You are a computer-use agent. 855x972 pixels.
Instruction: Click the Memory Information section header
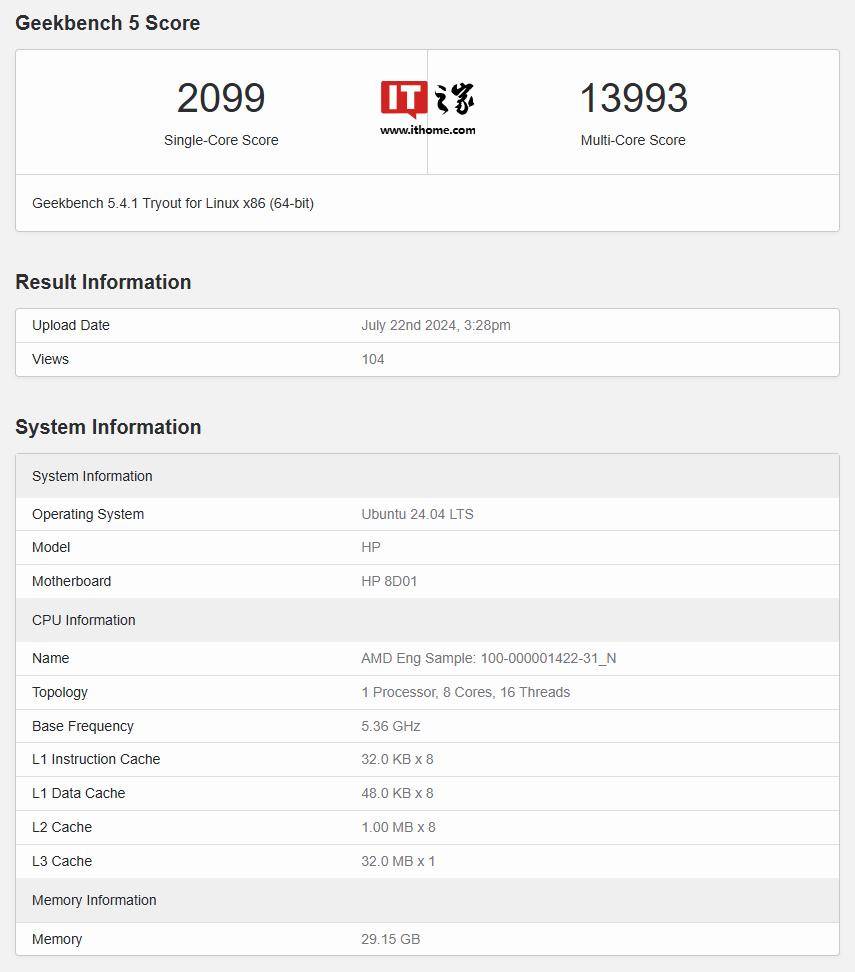pyautogui.click(x=427, y=900)
